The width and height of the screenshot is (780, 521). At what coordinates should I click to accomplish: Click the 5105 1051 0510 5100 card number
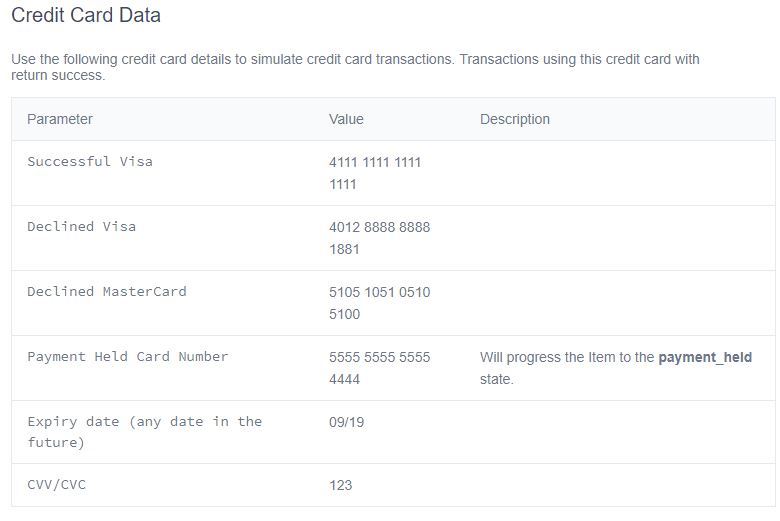tap(379, 303)
